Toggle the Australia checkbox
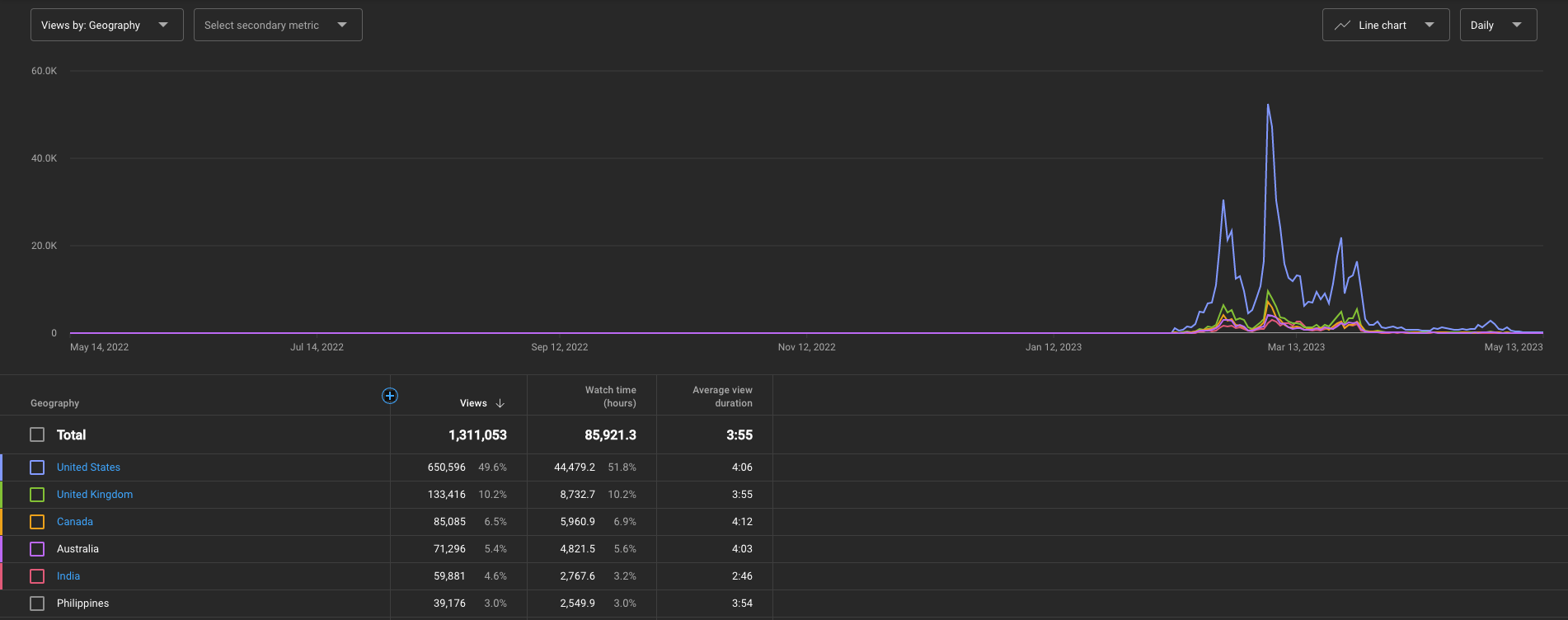1568x620 pixels. click(37, 549)
